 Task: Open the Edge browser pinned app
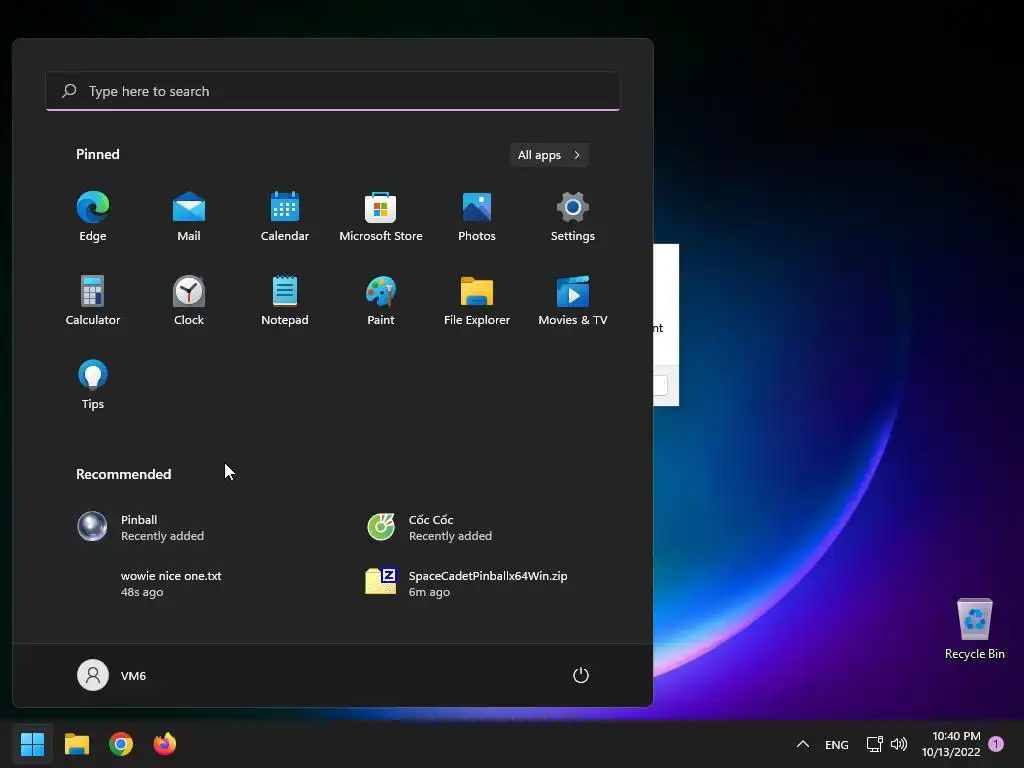pyautogui.click(x=93, y=217)
